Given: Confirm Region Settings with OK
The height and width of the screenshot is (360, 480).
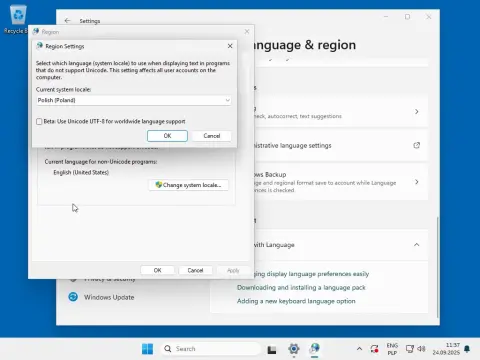Looking at the screenshot, I should pos(167,136).
